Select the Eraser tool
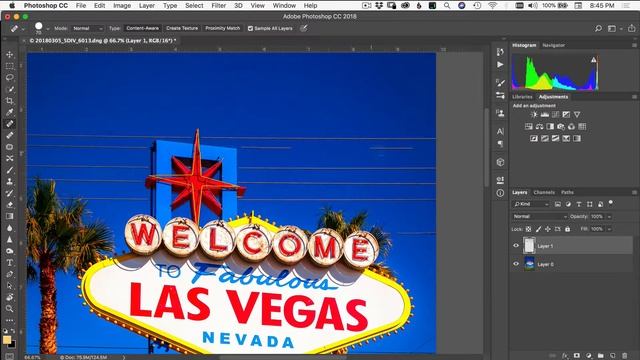The width and height of the screenshot is (640, 360). pos(9,204)
